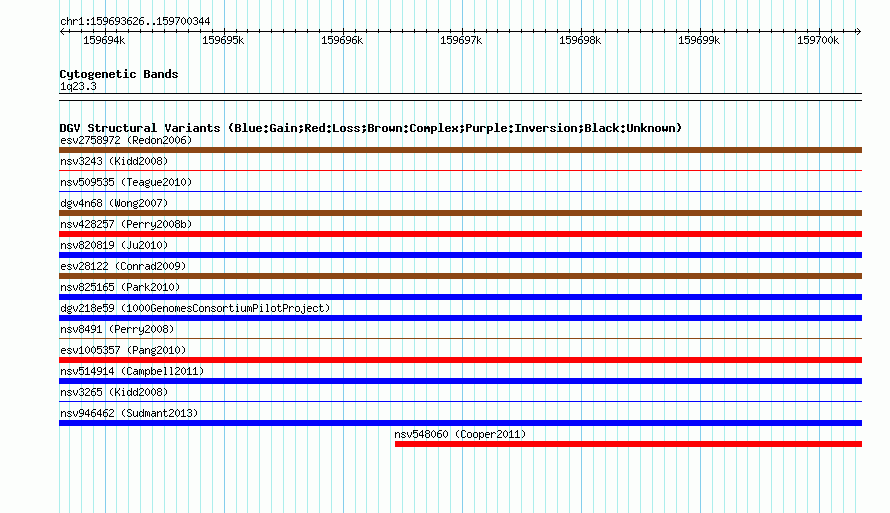Click the thin brown line under nsv8491
The image size is (890, 513).
pos(460,338)
